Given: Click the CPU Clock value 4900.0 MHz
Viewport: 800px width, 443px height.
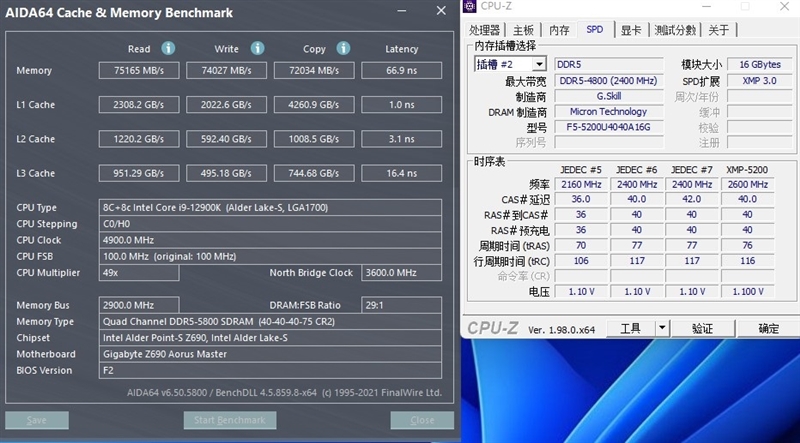Looking at the screenshot, I should click(270, 240).
